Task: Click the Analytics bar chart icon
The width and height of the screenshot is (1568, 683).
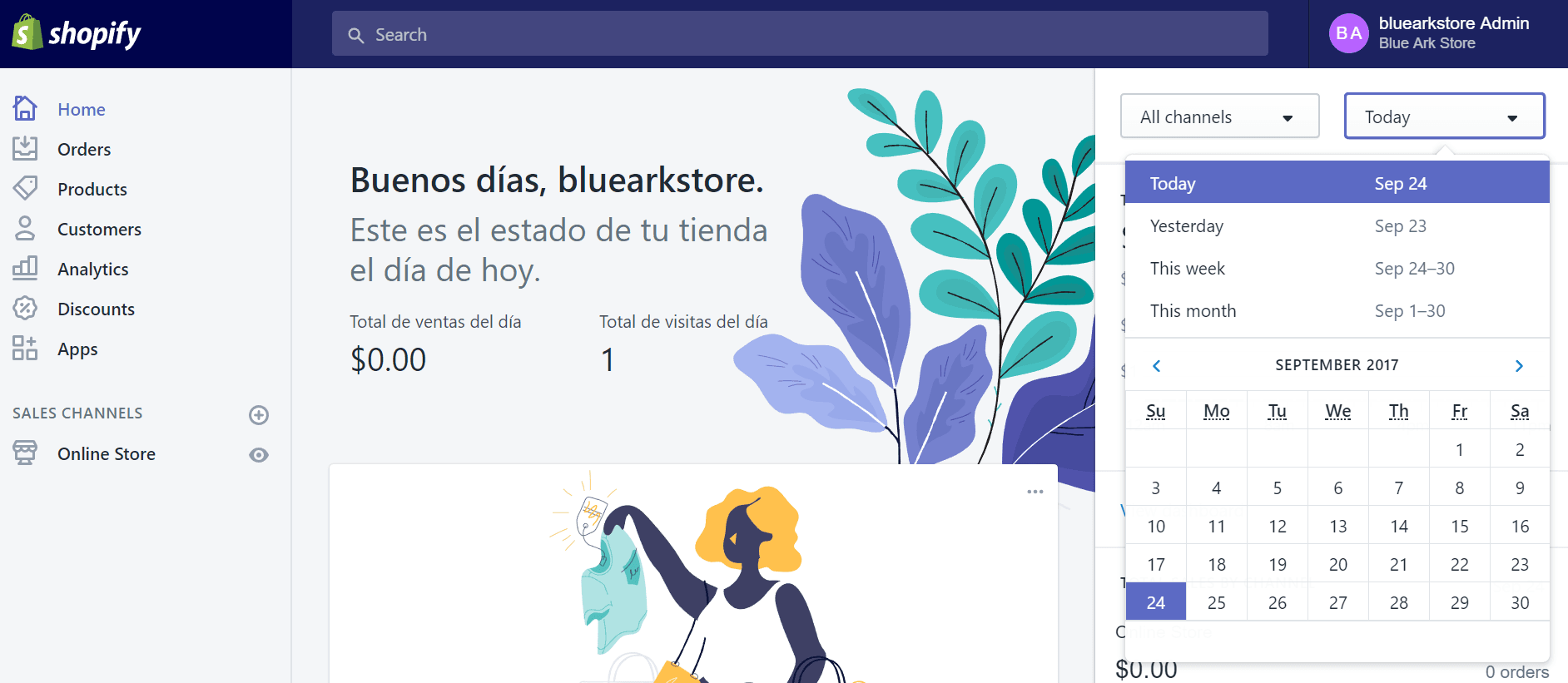Action: point(25,268)
